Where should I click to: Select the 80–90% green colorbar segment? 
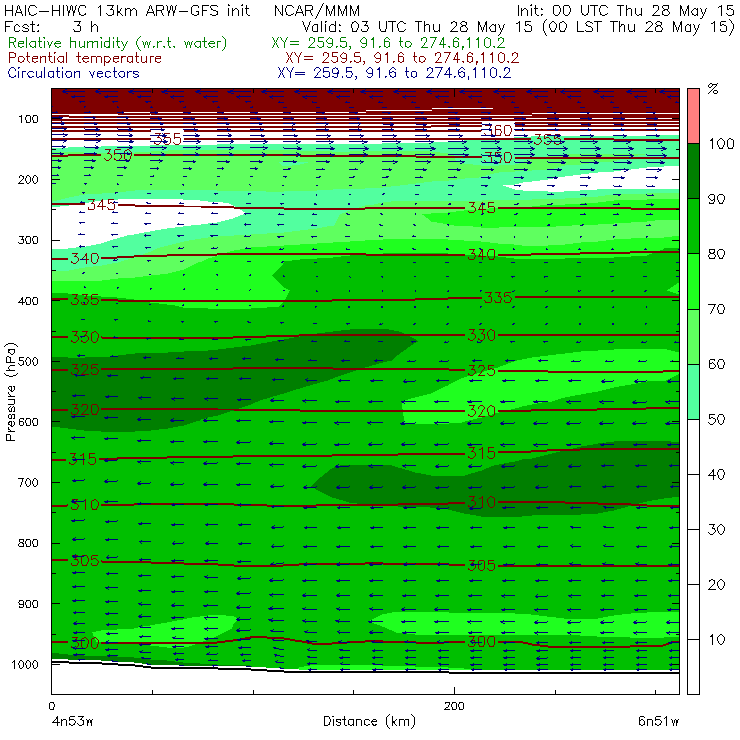693,226
